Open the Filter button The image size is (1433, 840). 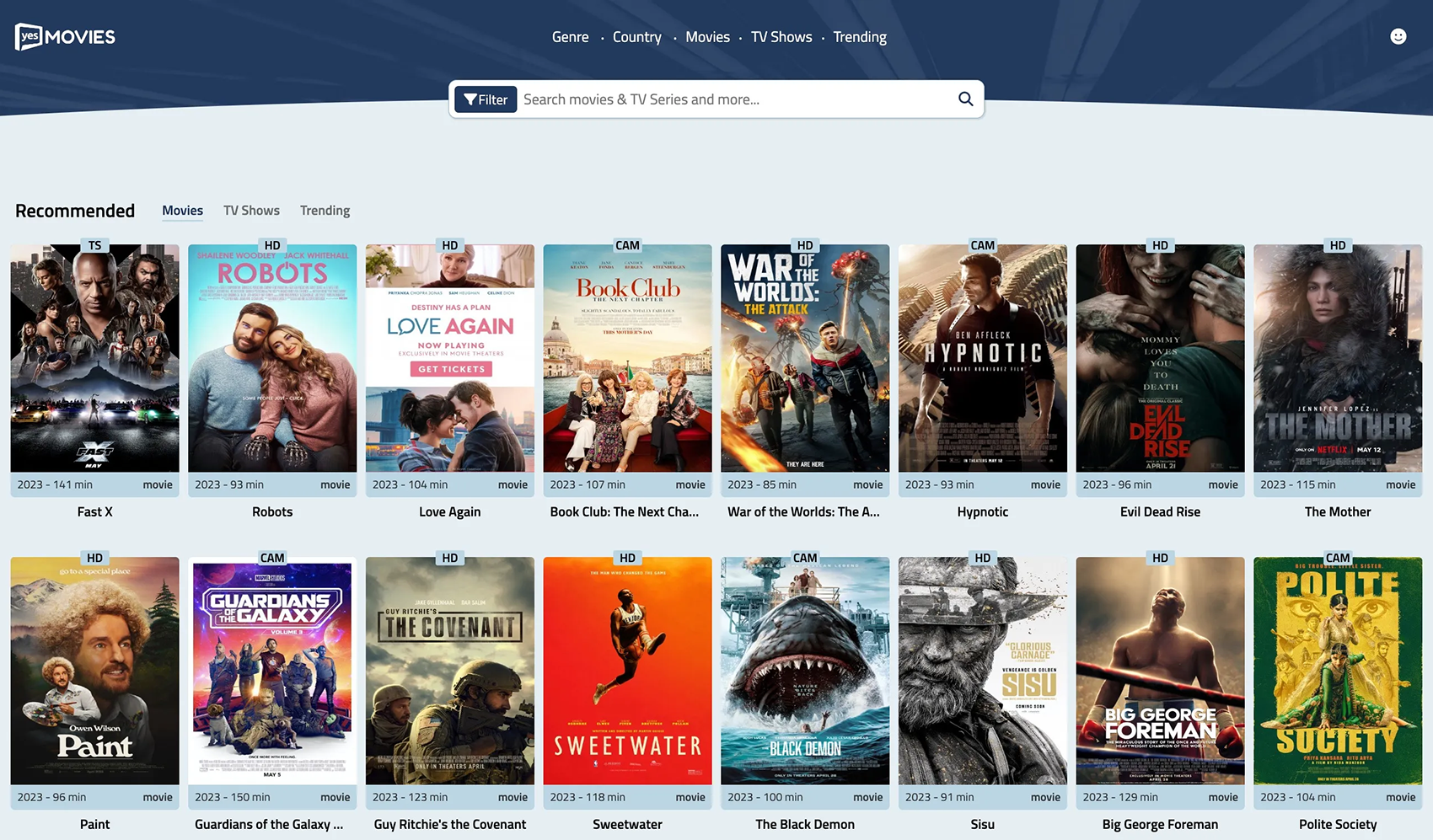pyautogui.click(x=486, y=99)
